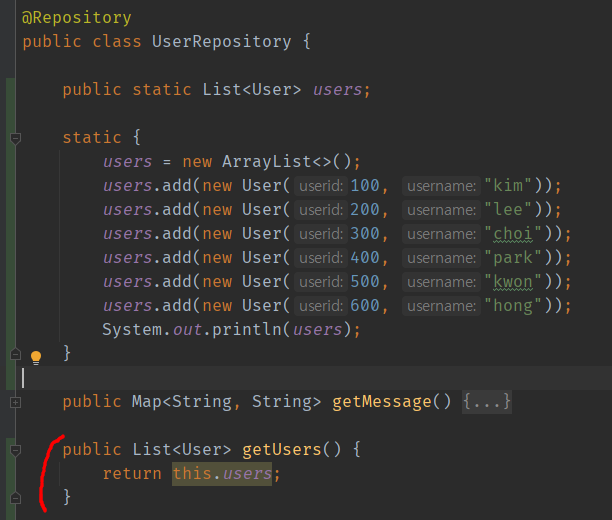Click the number 200 userid value
This screenshot has width=612, height=520.
pos(365,210)
